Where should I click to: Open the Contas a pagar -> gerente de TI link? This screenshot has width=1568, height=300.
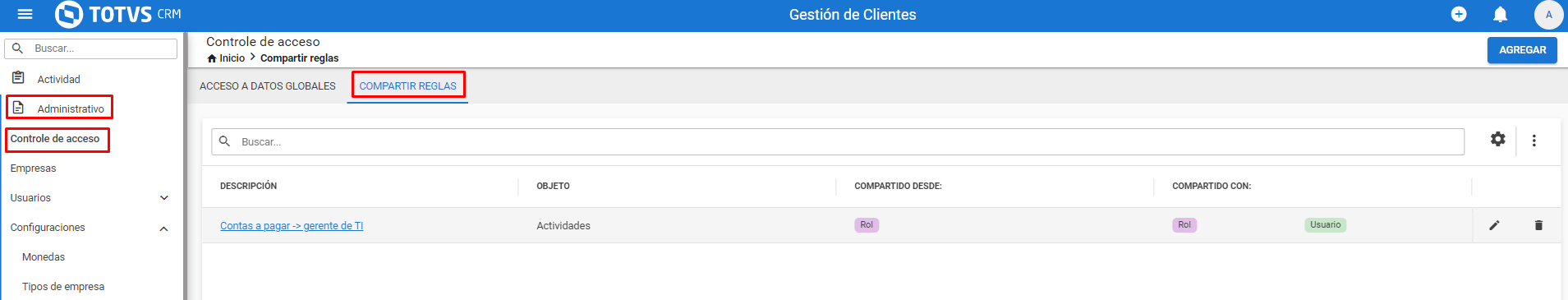point(292,226)
